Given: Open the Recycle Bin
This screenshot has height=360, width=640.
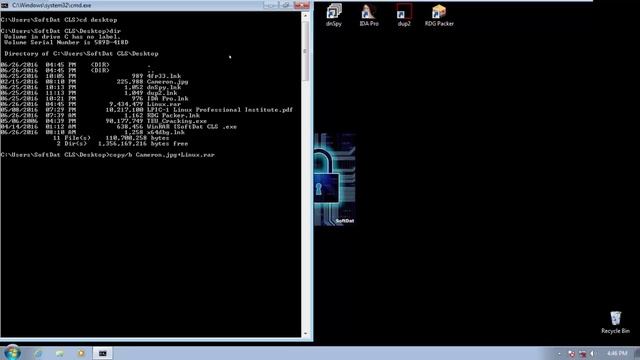Looking at the screenshot, I should pyautogui.click(x=616, y=322).
